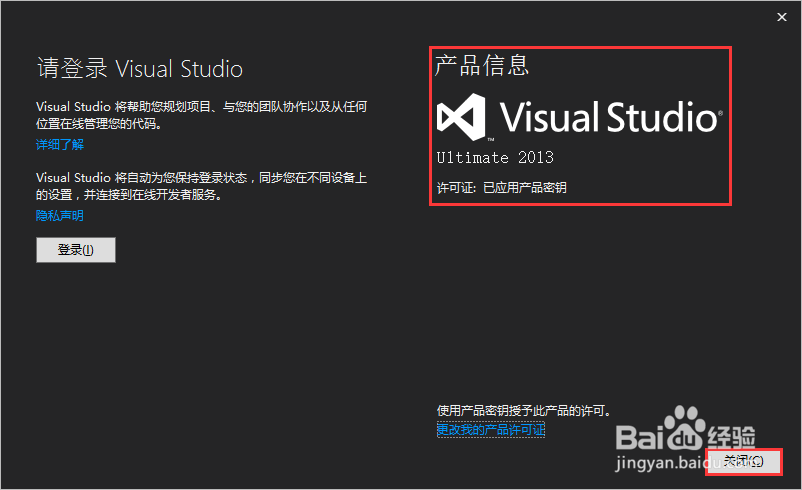Dismiss the dialog with the top-right X
802x490 pixels.
point(781,16)
